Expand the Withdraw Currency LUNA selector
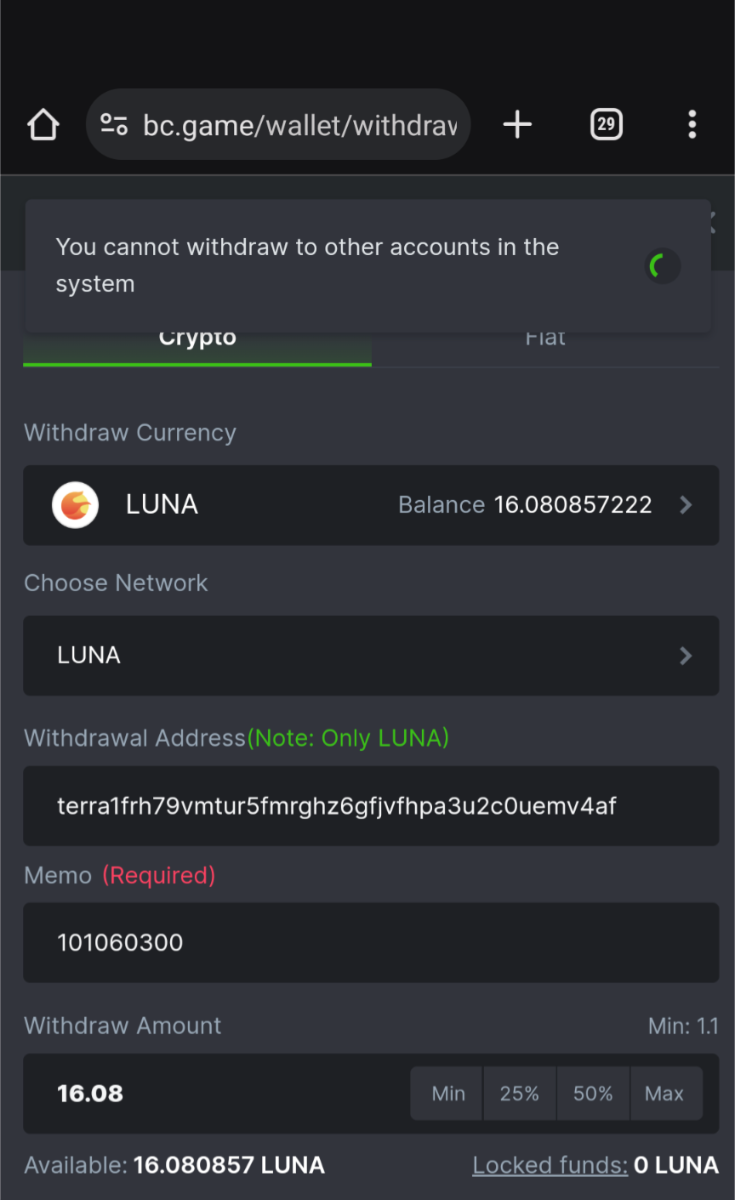Image resolution: width=735 pixels, height=1200 pixels. [x=370, y=505]
